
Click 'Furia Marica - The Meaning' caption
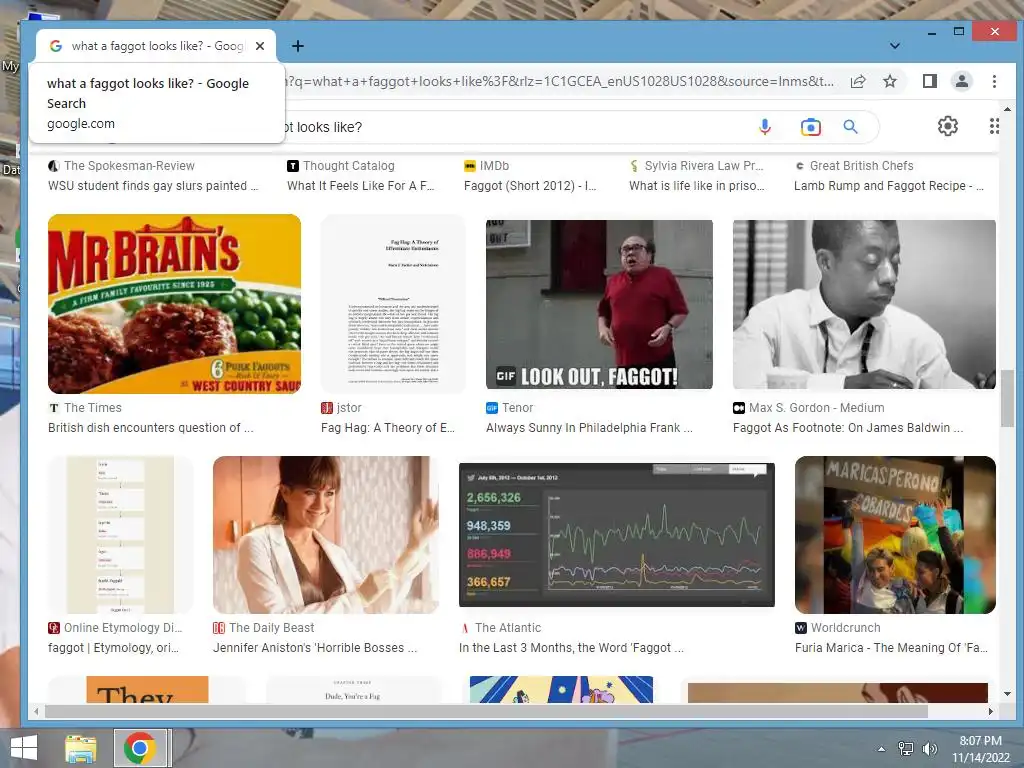coord(891,648)
